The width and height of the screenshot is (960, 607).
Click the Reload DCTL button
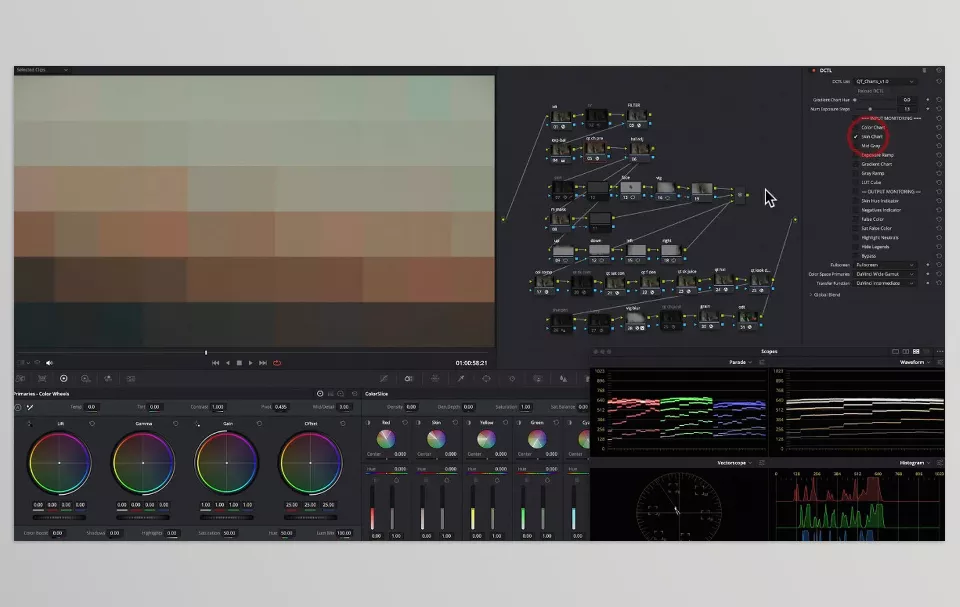point(870,91)
